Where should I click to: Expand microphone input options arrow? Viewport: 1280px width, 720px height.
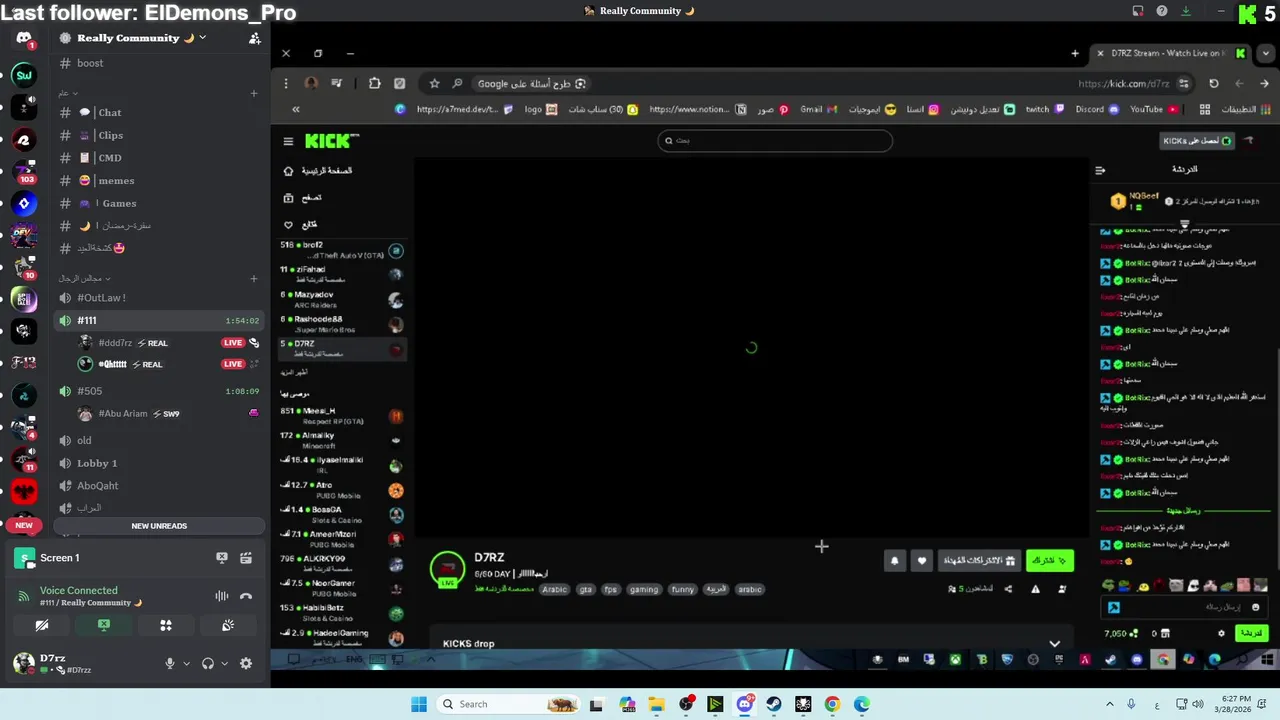point(186,663)
